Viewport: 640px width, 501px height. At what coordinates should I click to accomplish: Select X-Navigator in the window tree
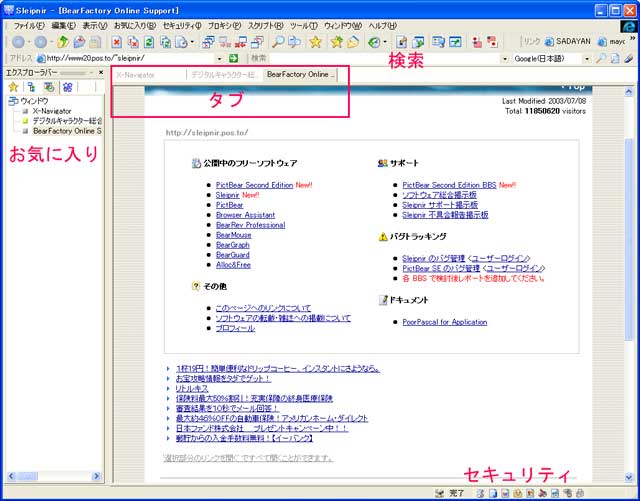pyautogui.click(x=52, y=111)
